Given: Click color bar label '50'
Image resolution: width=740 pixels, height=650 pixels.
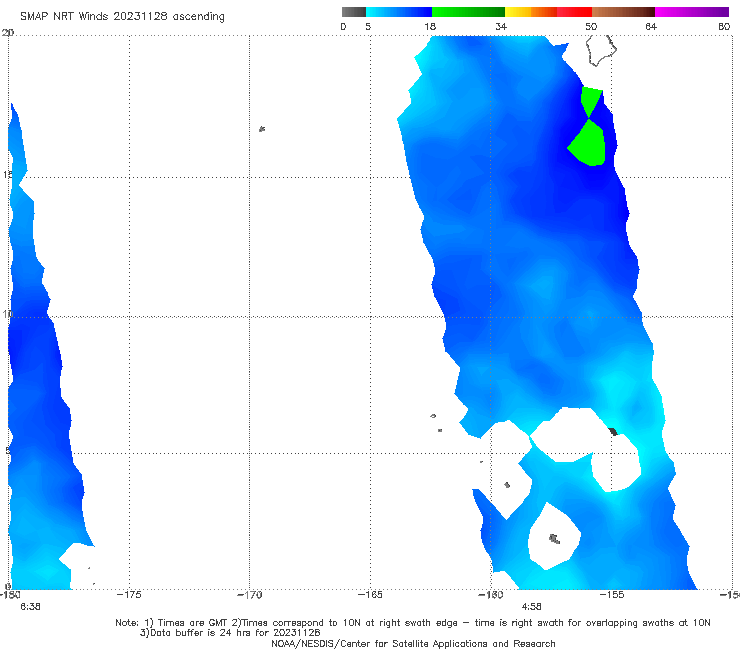Looking at the screenshot, I should click(x=591, y=26).
